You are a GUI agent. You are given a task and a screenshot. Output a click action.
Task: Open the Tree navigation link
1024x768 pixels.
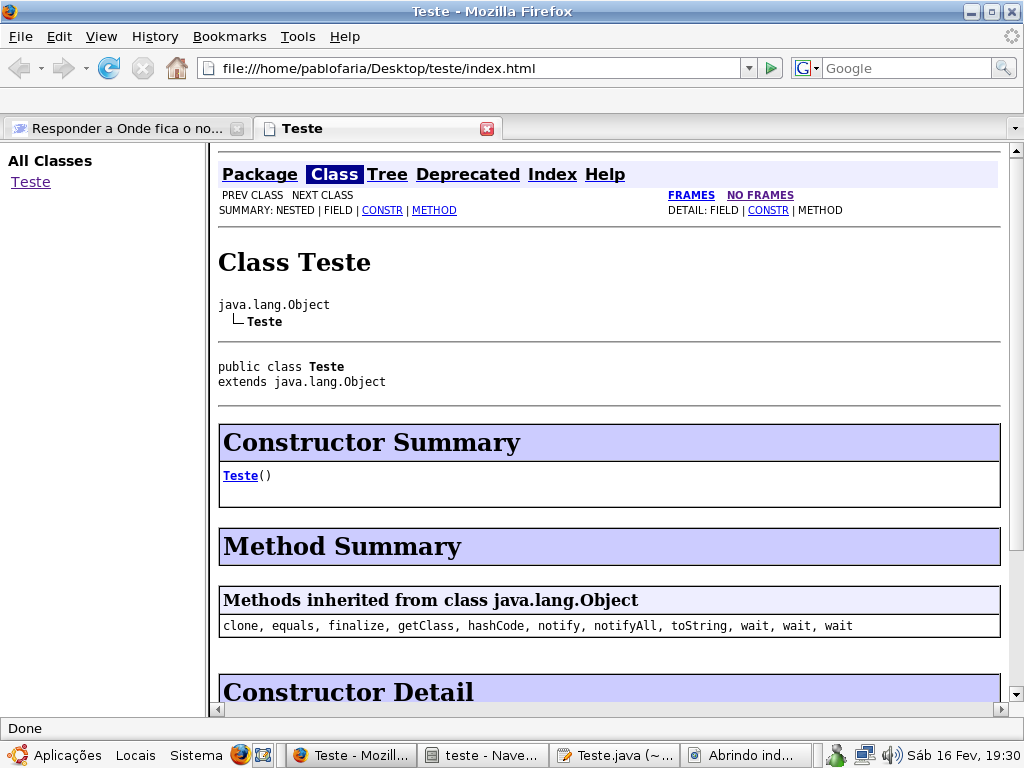tap(387, 174)
